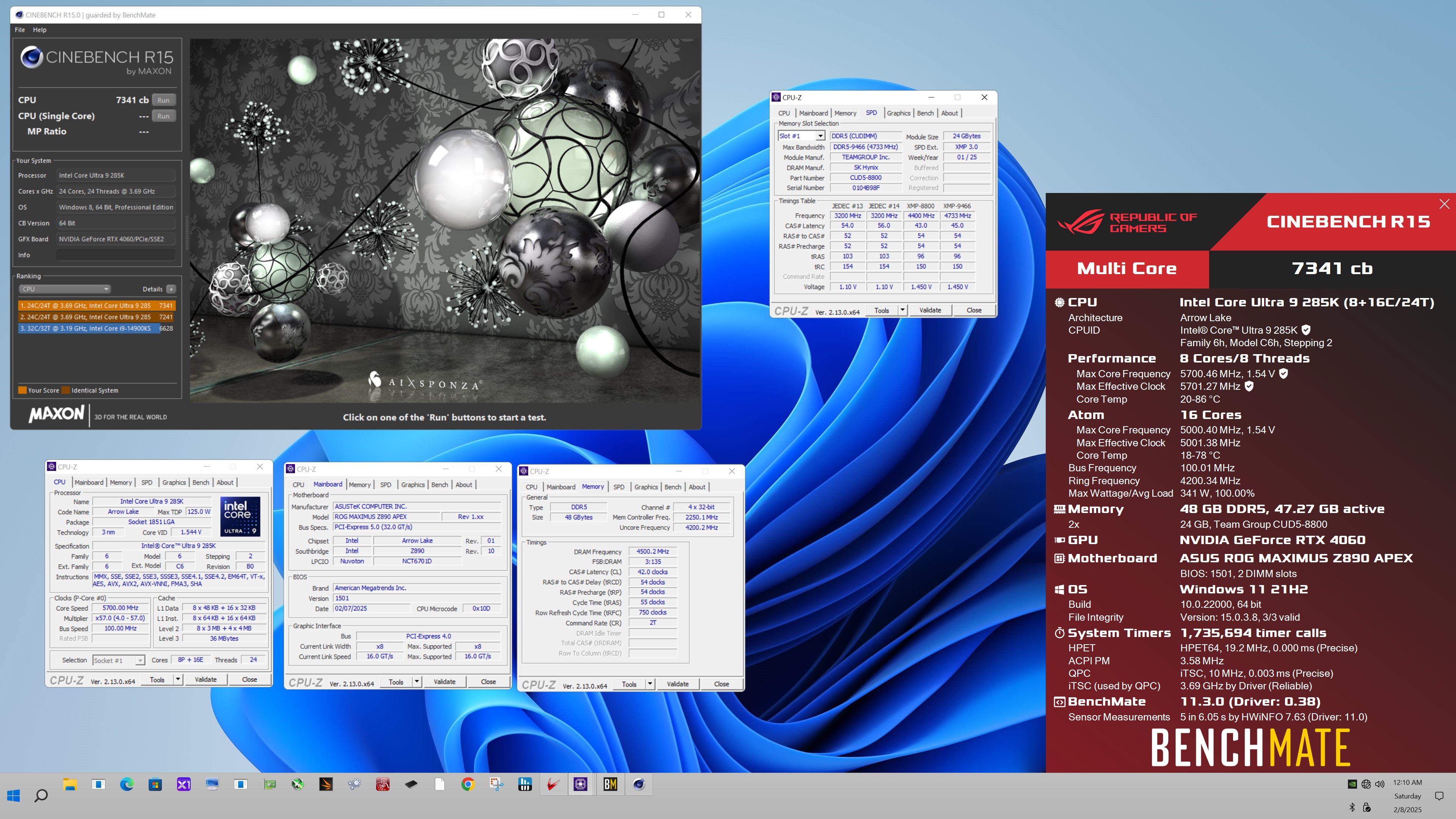1456x819 pixels.
Task: Open the Bluetooth tray icon
Action: point(1352,807)
